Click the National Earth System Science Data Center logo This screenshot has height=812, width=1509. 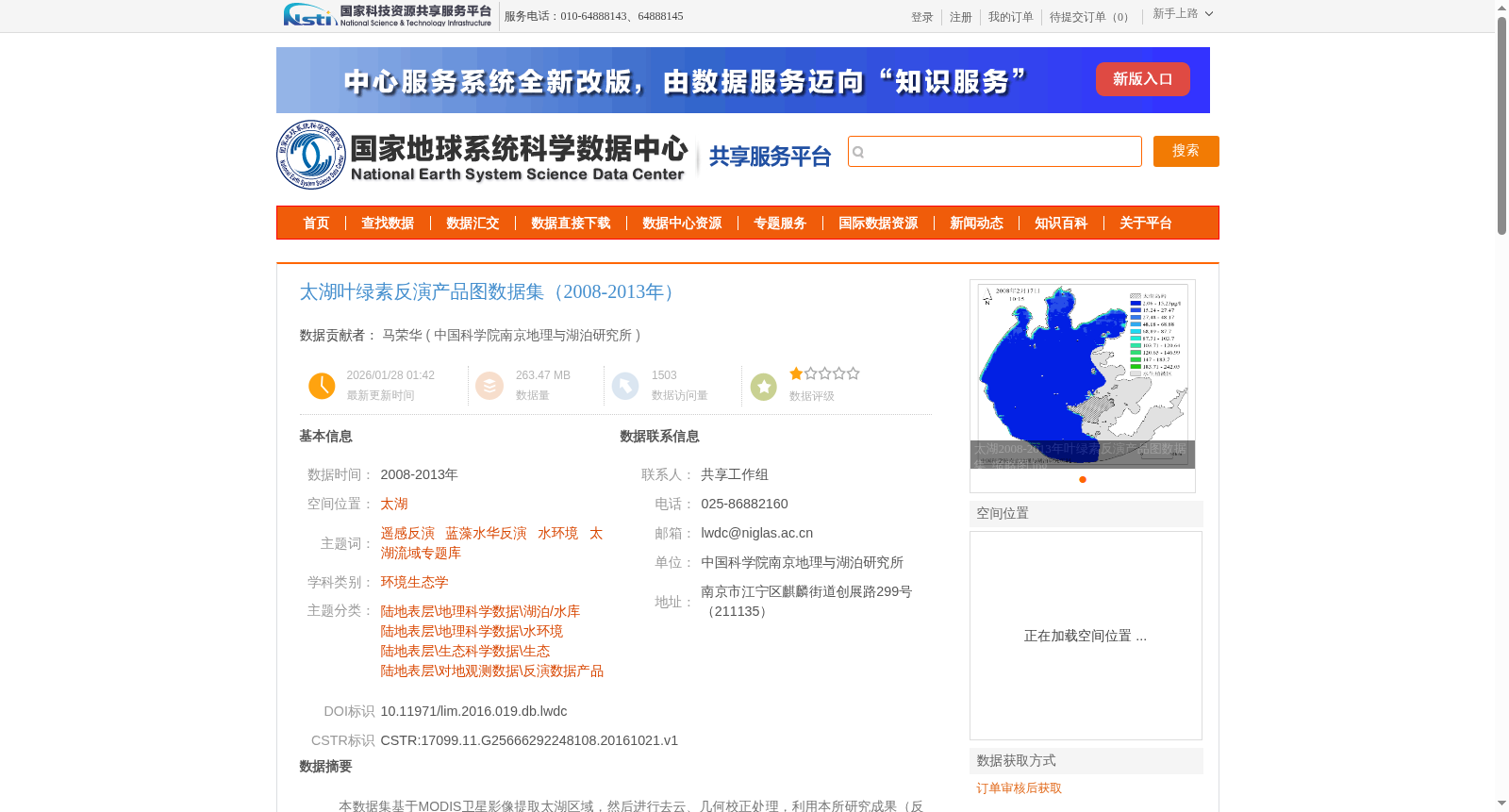coord(483,155)
